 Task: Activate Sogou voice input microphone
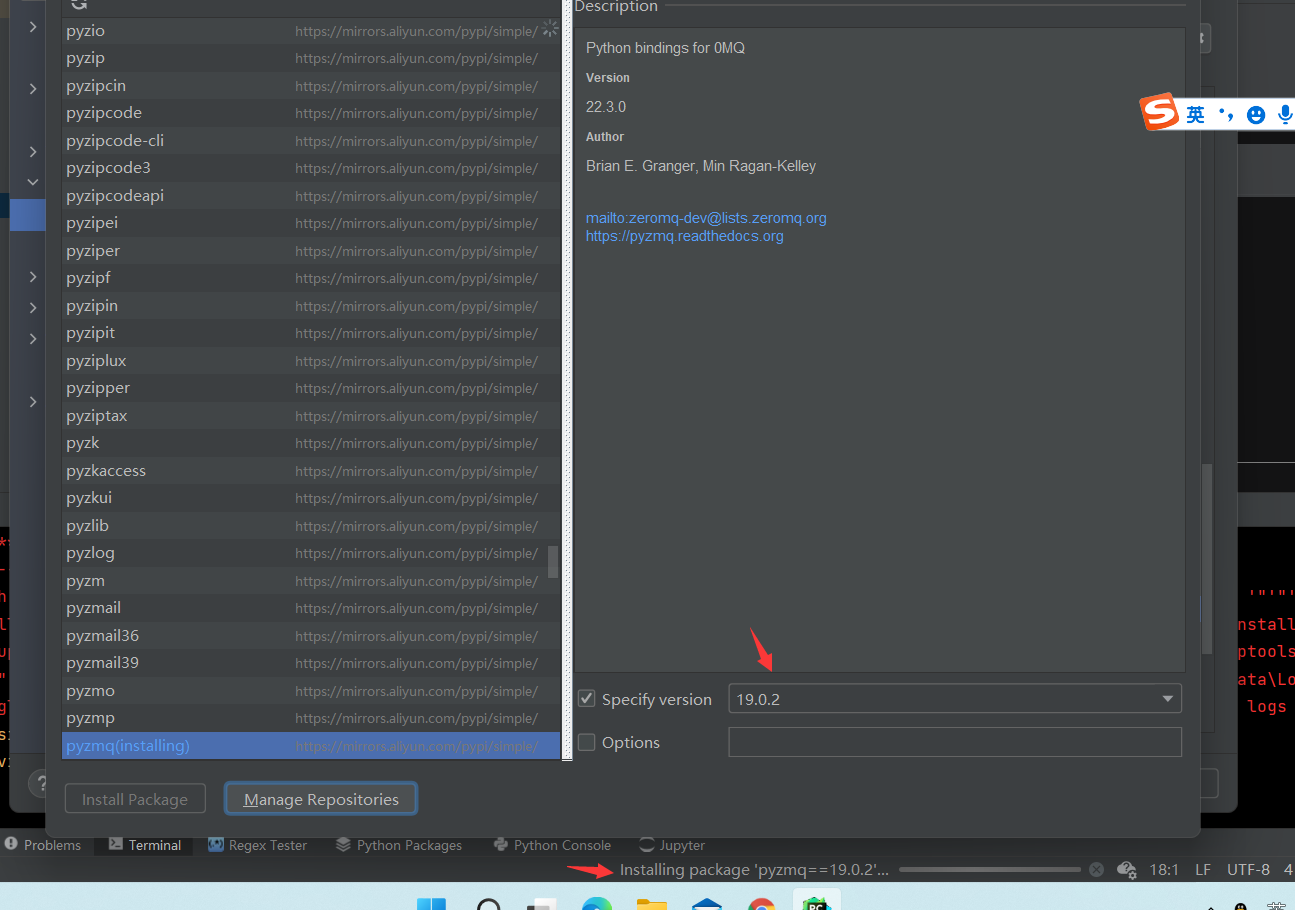pos(1284,115)
